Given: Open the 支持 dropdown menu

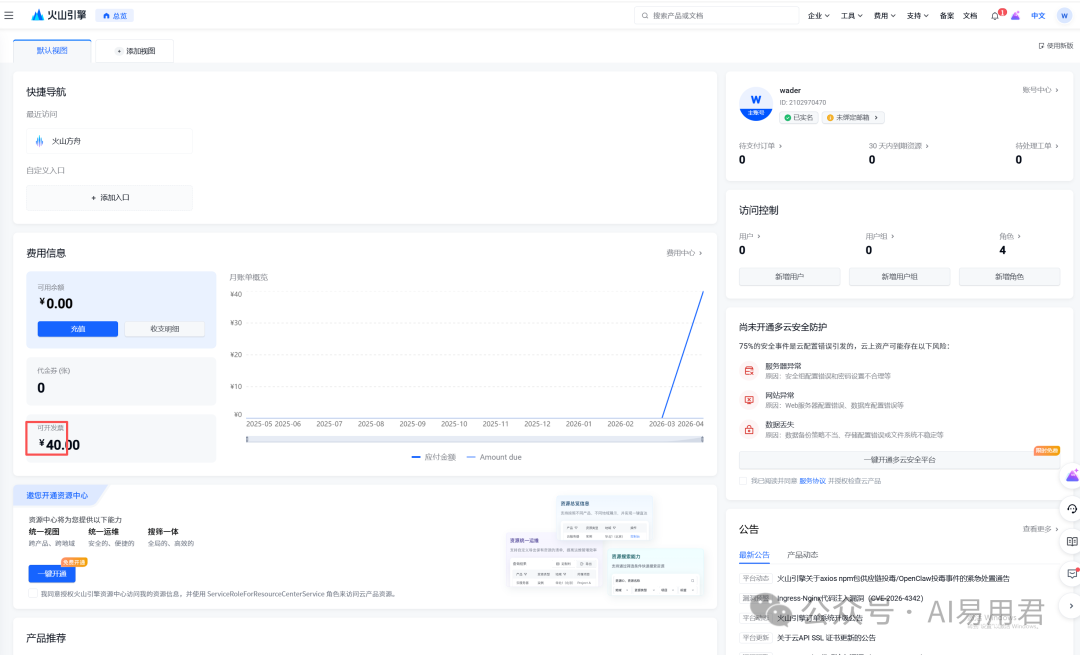Looking at the screenshot, I should point(913,15).
